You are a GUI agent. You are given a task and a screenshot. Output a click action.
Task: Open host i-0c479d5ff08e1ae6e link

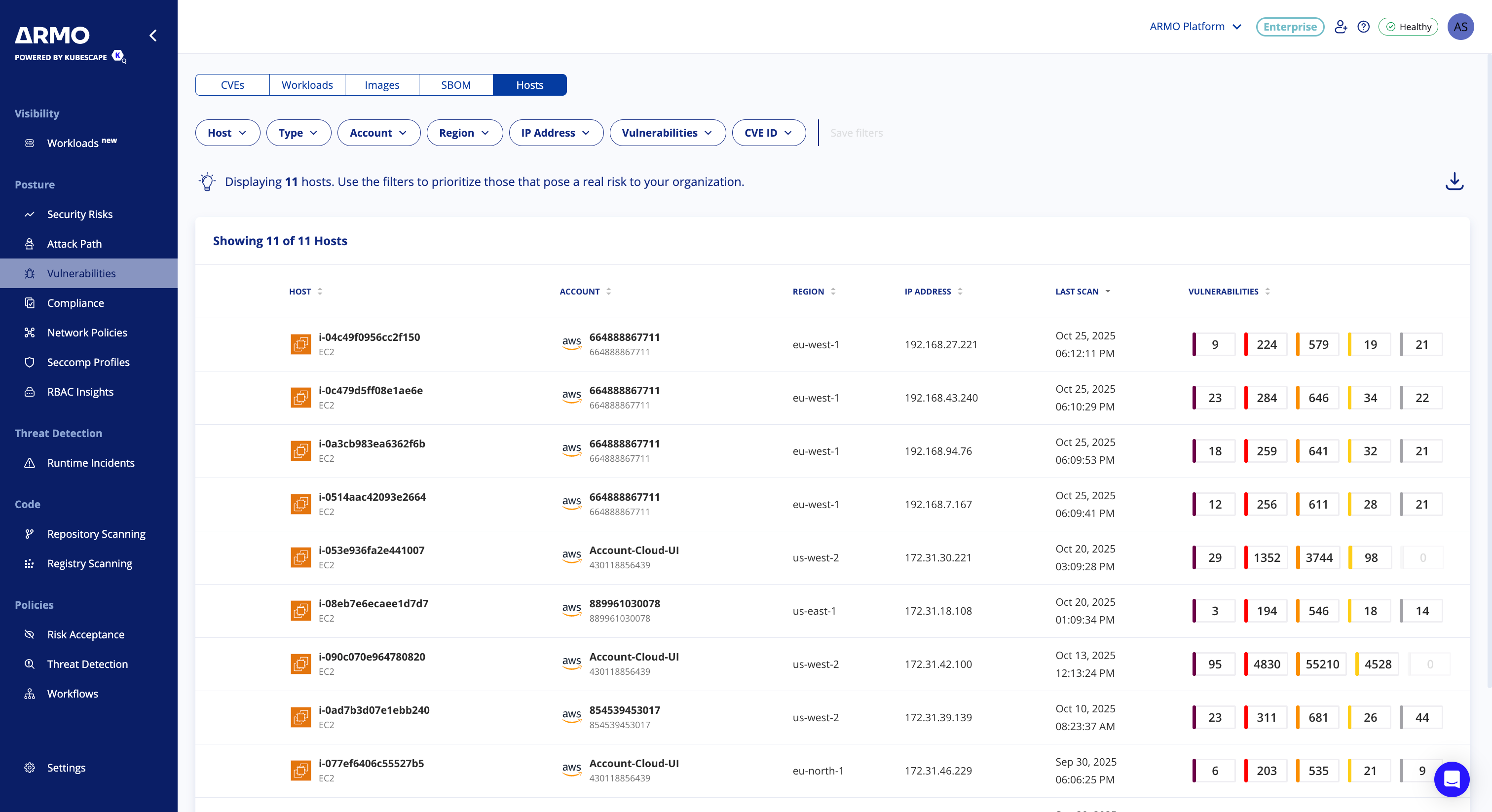370,390
